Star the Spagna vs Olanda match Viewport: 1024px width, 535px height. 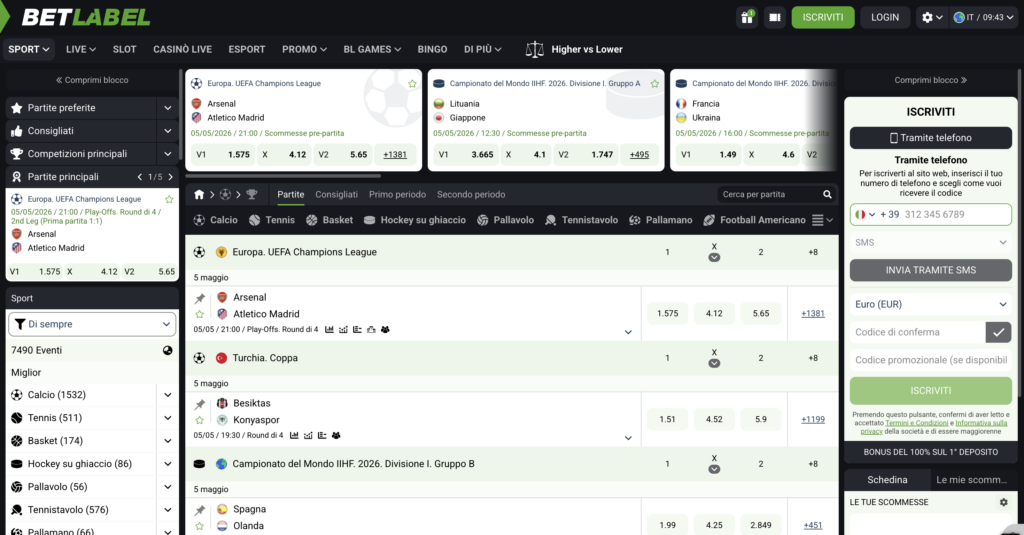[x=200, y=526]
